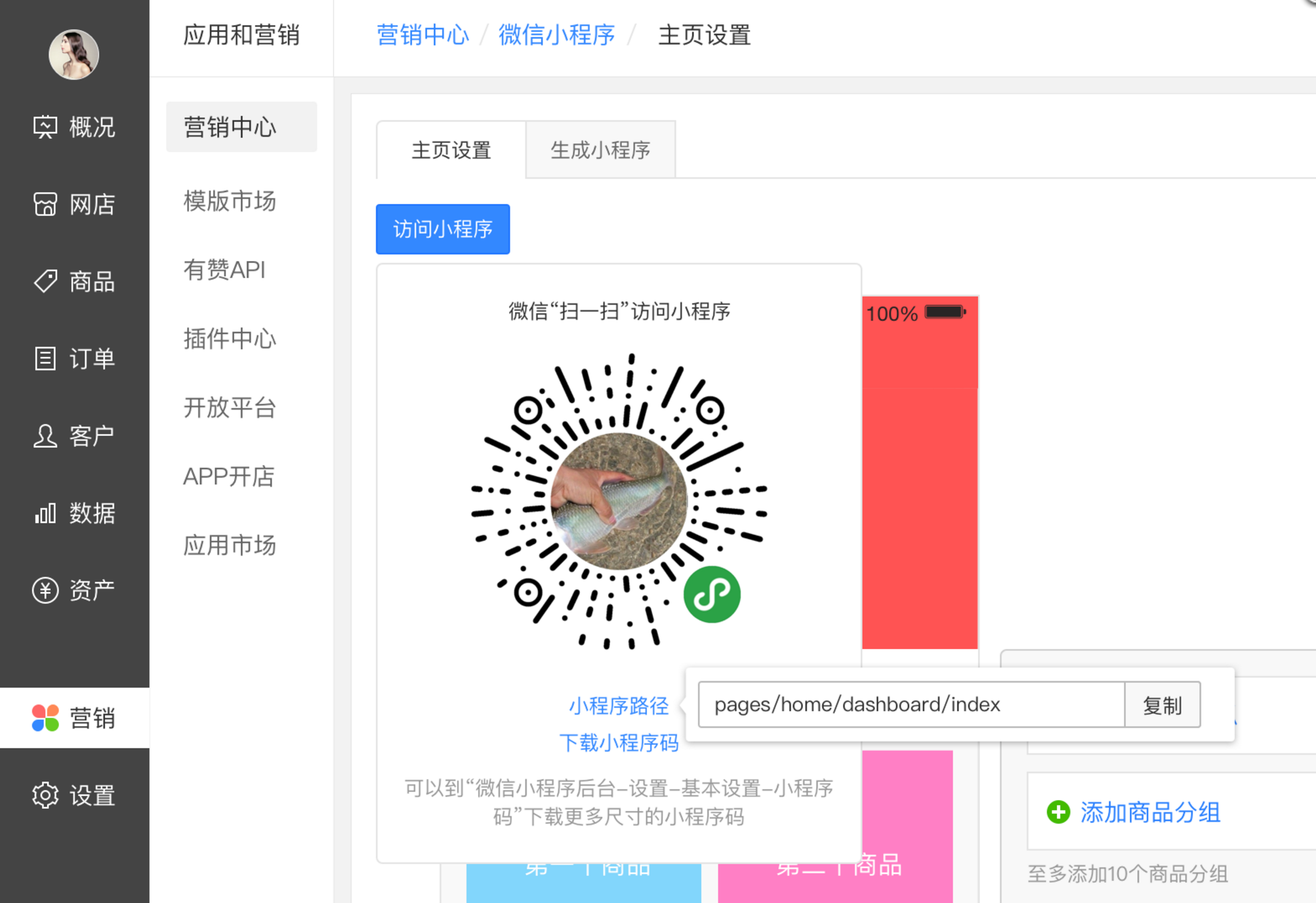
Task: Click the path field pages/home/dashboard/index
Action: click(911, 705)
